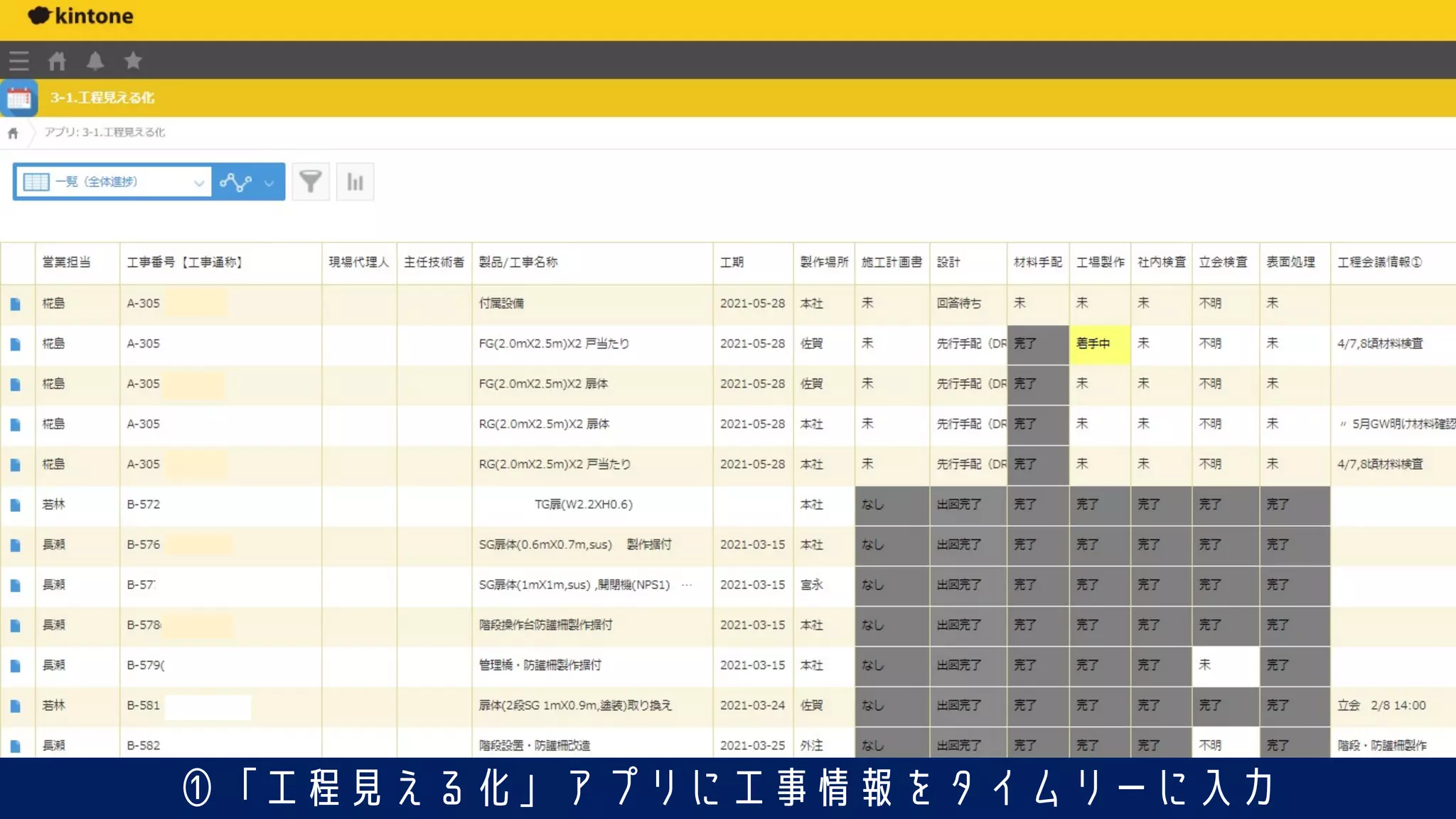Image resolution: width=1456 pixels, height=819 pixels.
Task: Click the 3-1.工程見える化 app title
Action: click(102, 98)
